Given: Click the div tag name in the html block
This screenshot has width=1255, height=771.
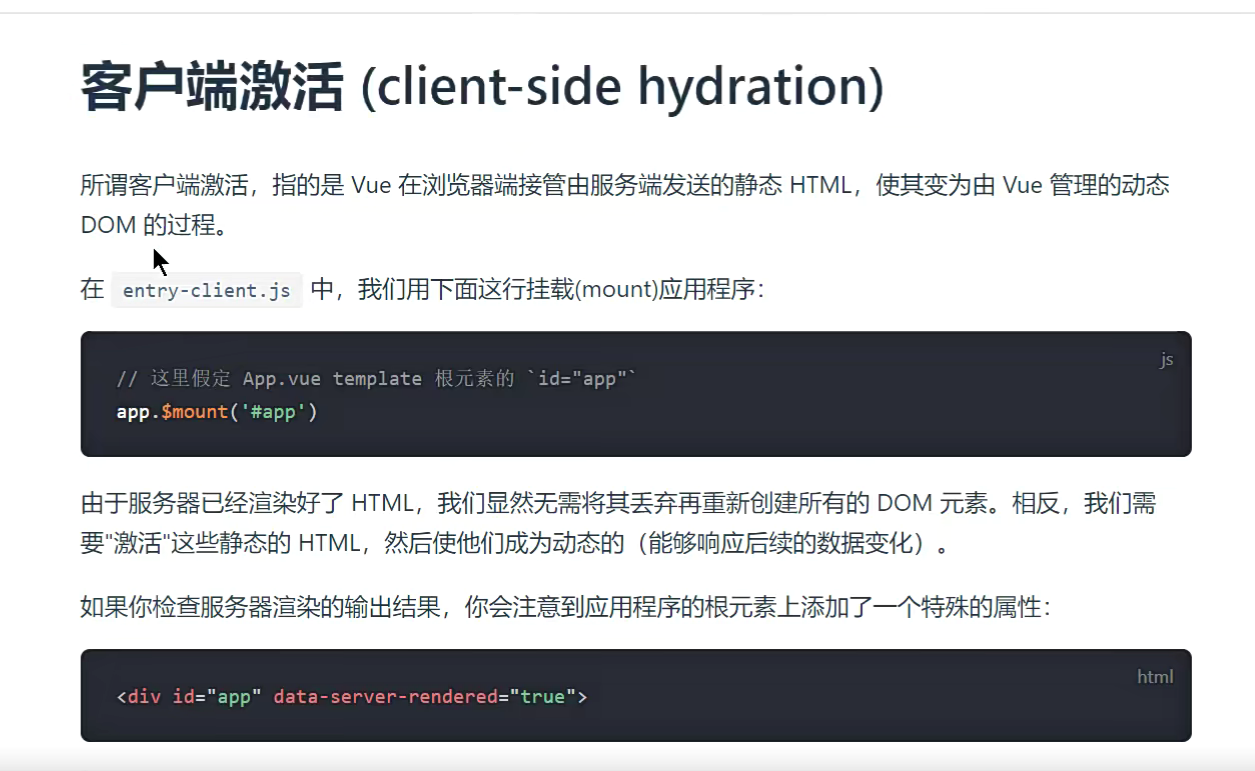Looking at the screenshot, I should pyautogui.click(x=144, y=696).
